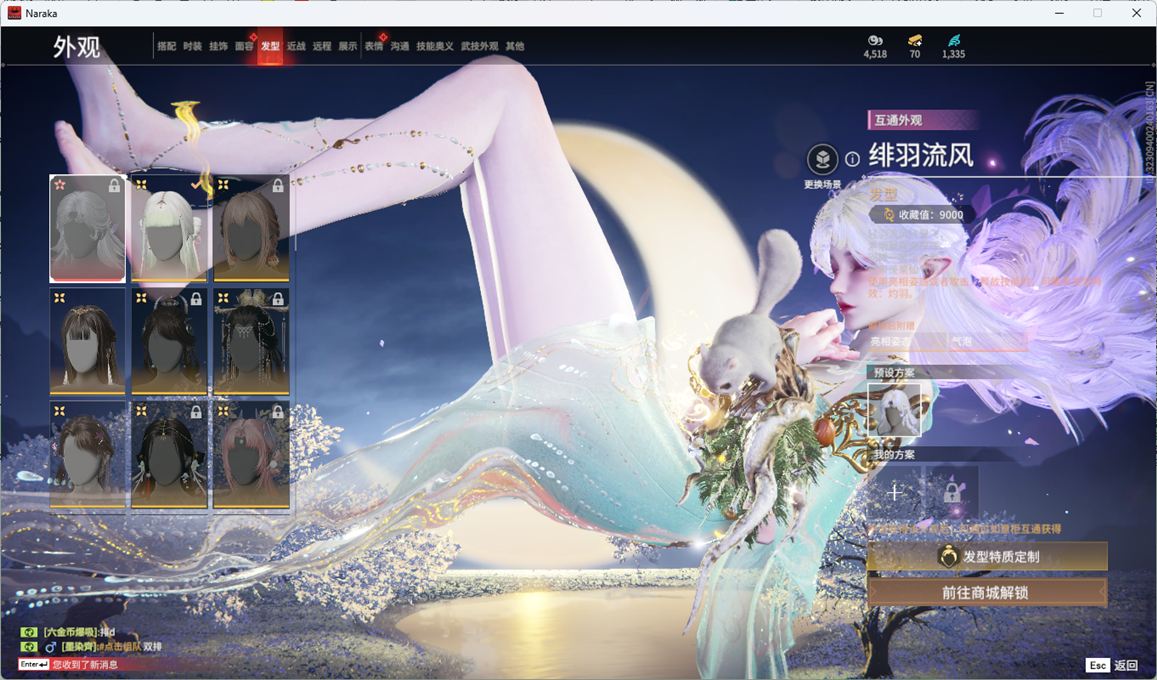
Task: Switch to the 时装 tab
Action: pos(193,46)
